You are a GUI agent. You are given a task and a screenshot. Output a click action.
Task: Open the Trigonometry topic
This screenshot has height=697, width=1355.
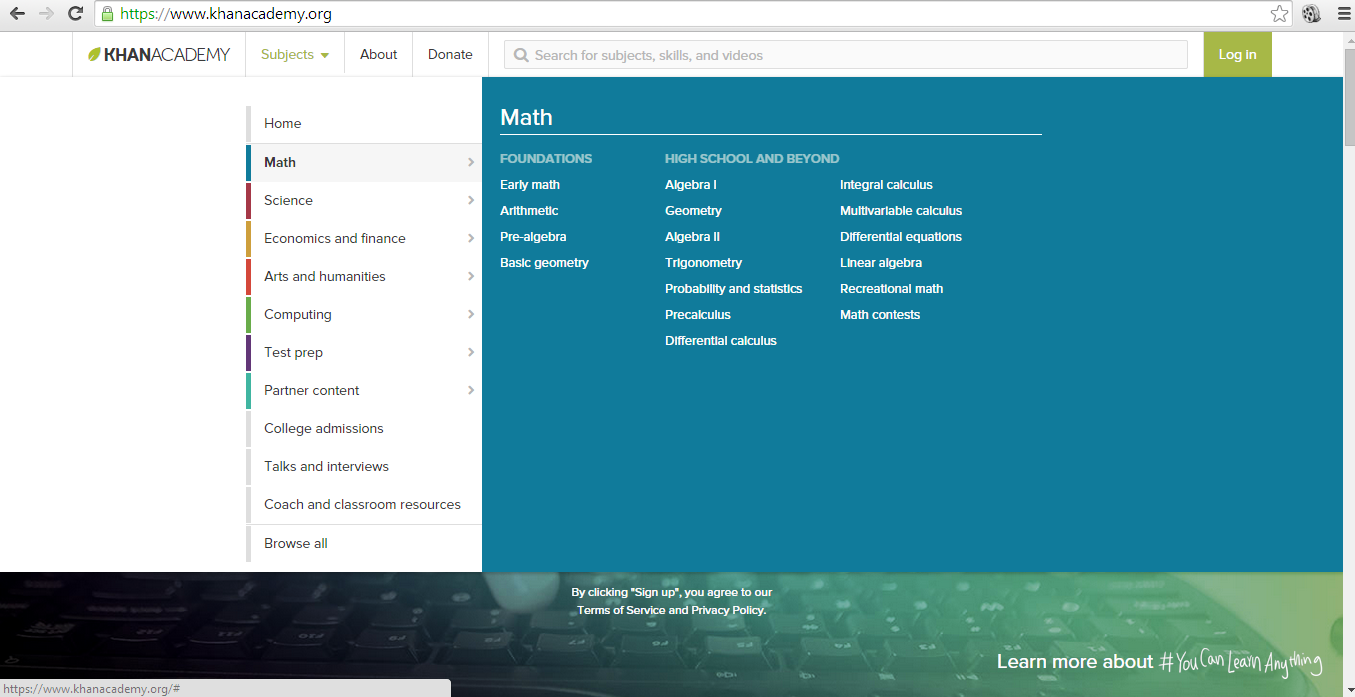tap(704, 263)
